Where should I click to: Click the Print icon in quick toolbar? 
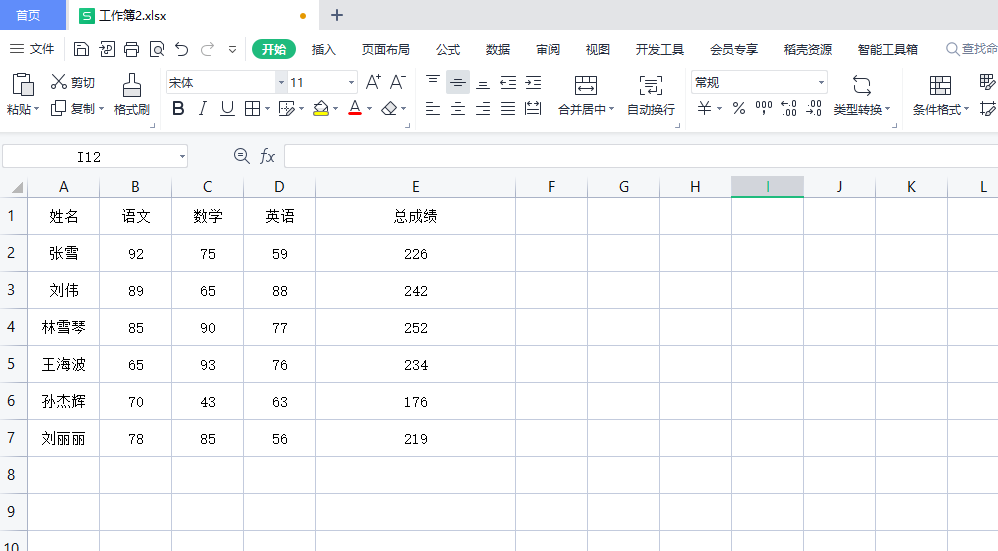click(x=131, y=49)
